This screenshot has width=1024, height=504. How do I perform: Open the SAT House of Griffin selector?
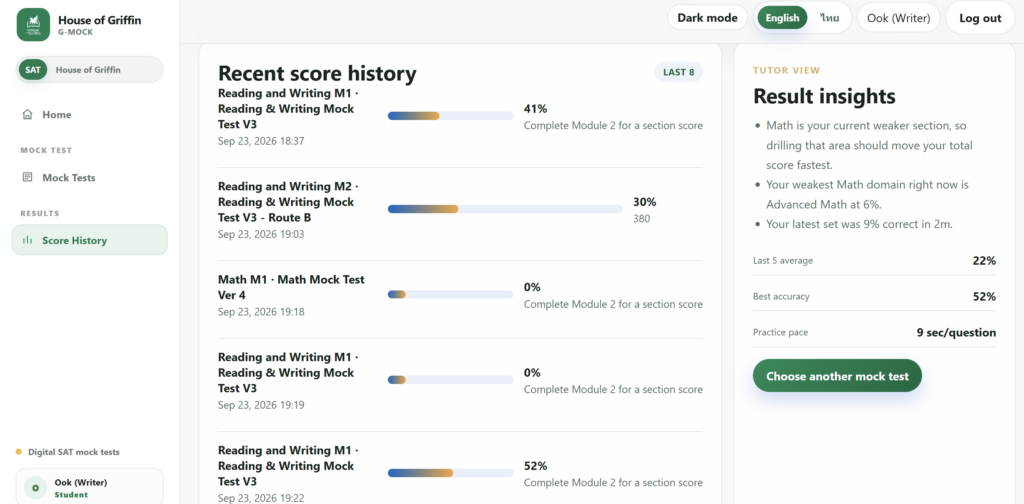[89, 70]
